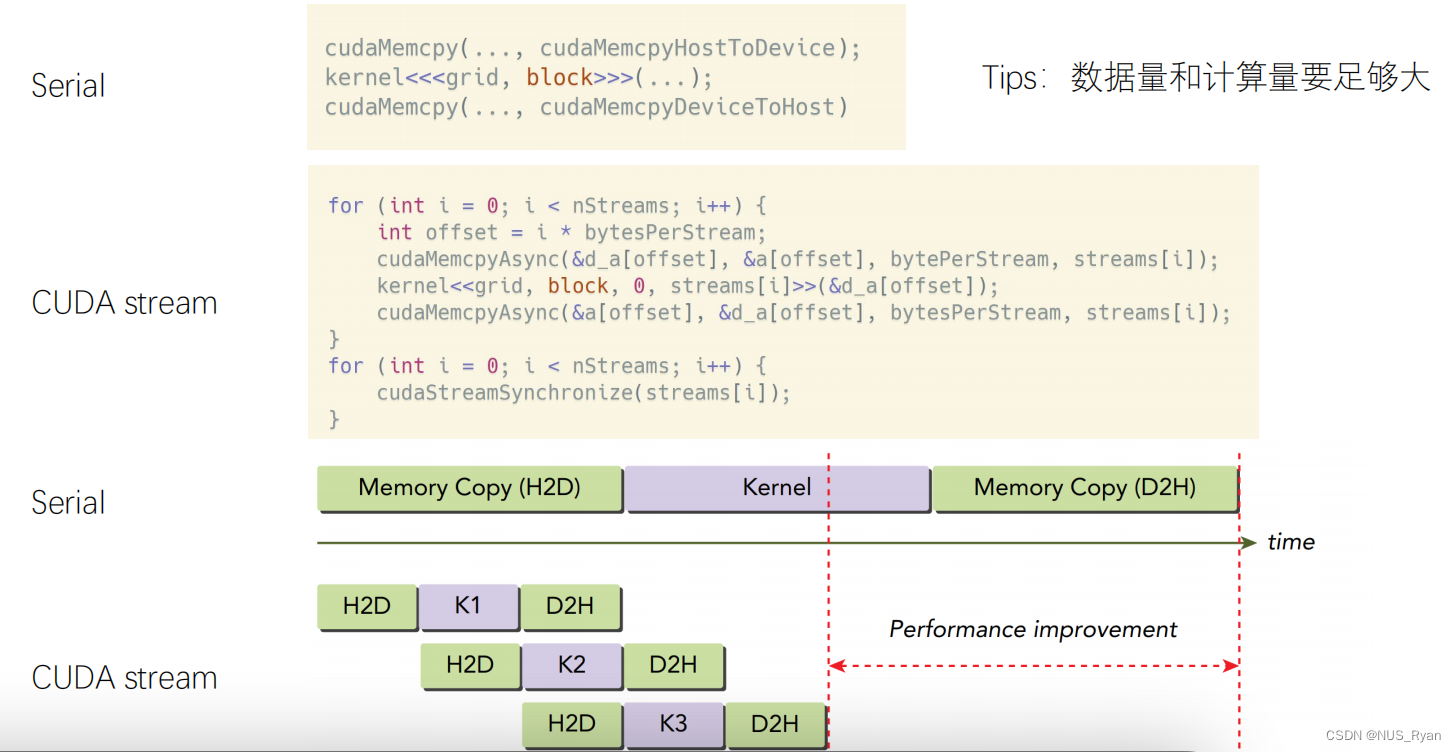Click the H2D block before K1
The height and width of the screenshot is (752, 1456).
367,607
